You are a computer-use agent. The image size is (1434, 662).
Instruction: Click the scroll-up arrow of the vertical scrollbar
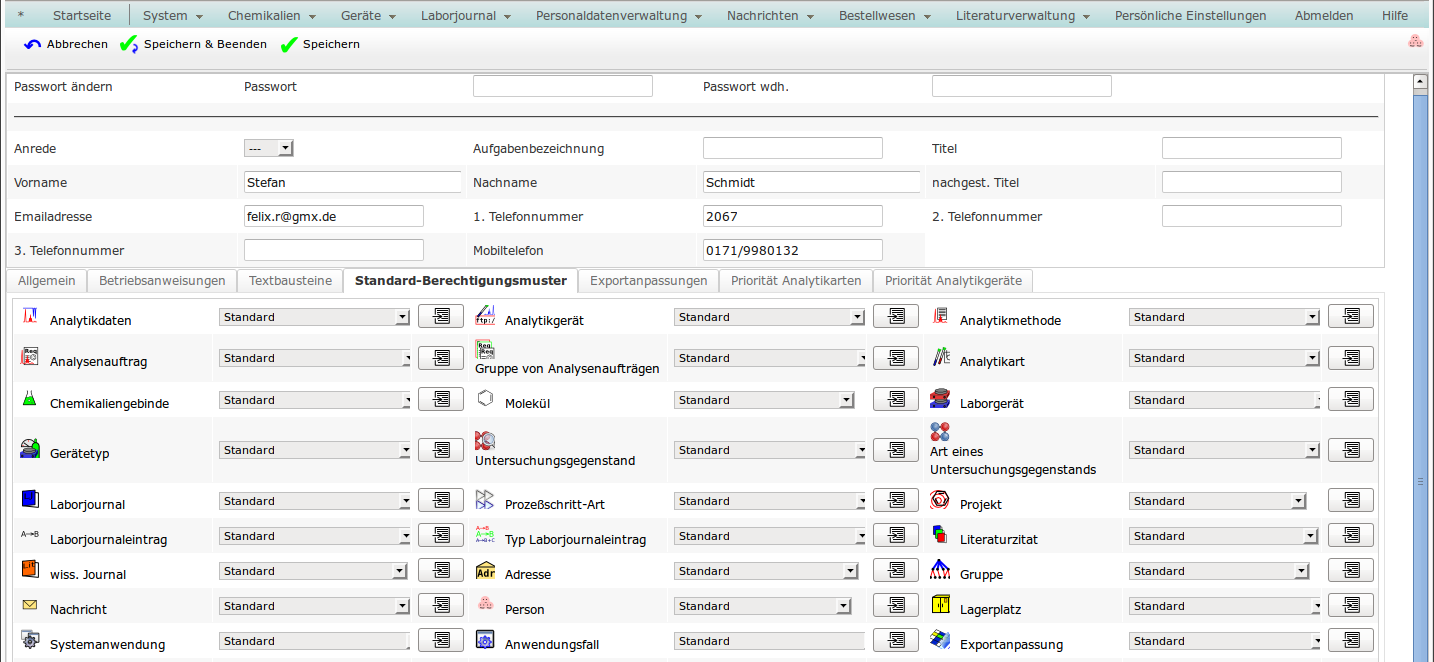pyautogui.click(x=1419, y=82)
